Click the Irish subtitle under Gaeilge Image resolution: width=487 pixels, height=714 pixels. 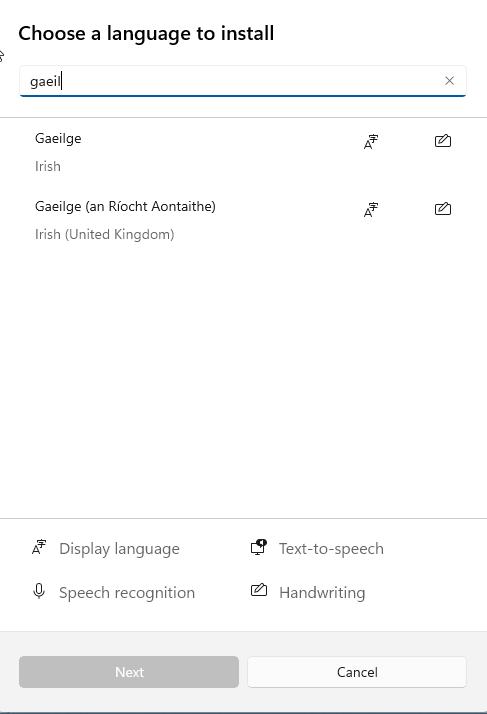[x=48, y=166]
